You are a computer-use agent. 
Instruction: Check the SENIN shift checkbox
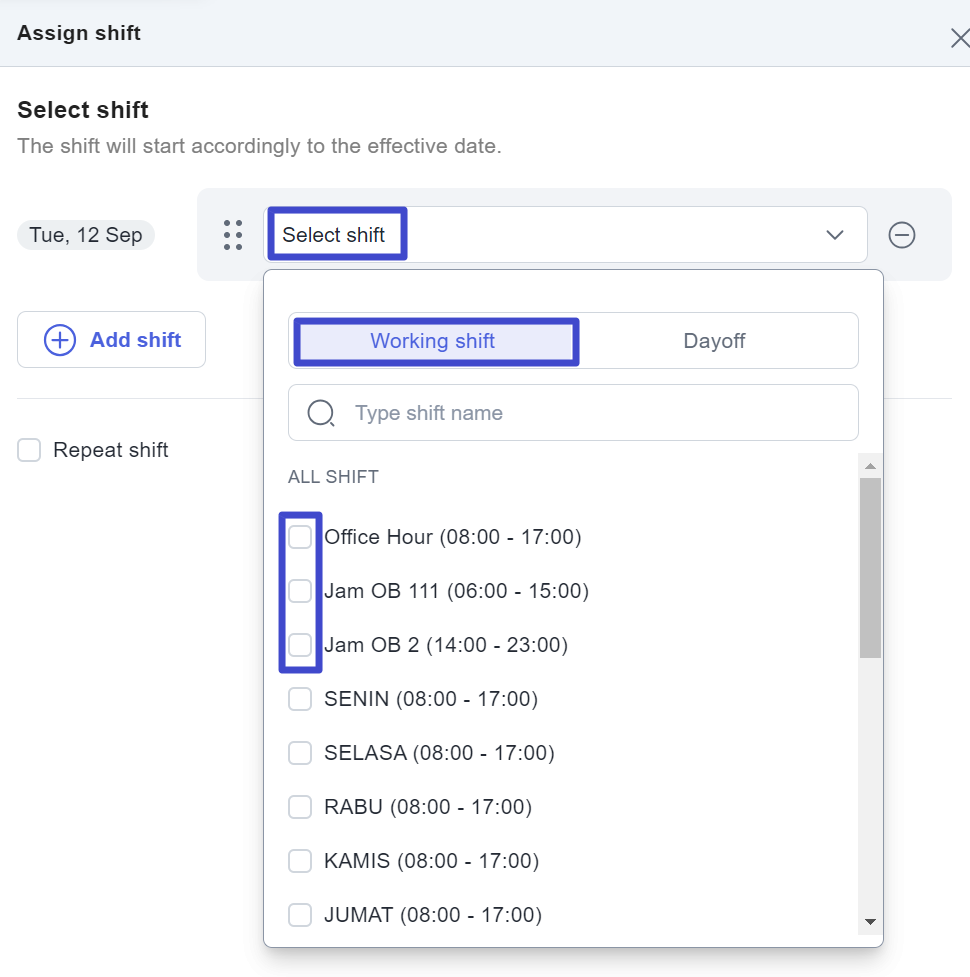[300, 699]
